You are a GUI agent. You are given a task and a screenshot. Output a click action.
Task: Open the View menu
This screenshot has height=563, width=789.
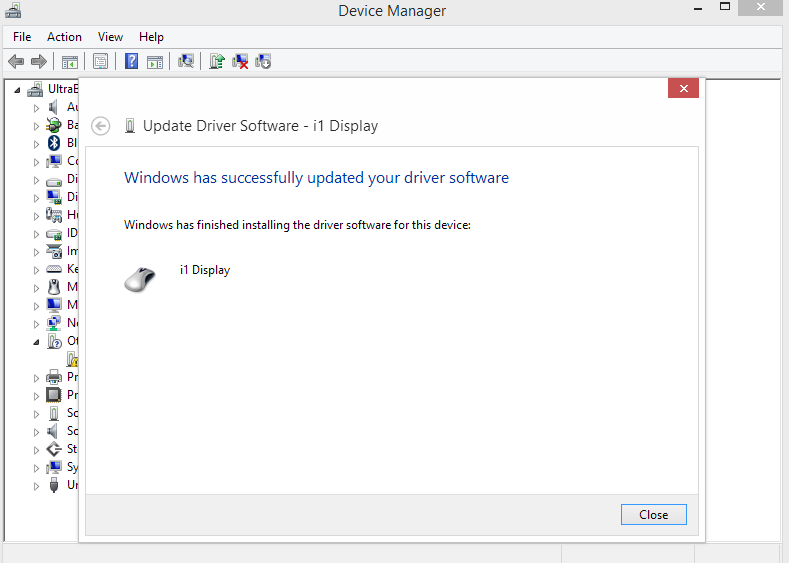click(110, 37)
